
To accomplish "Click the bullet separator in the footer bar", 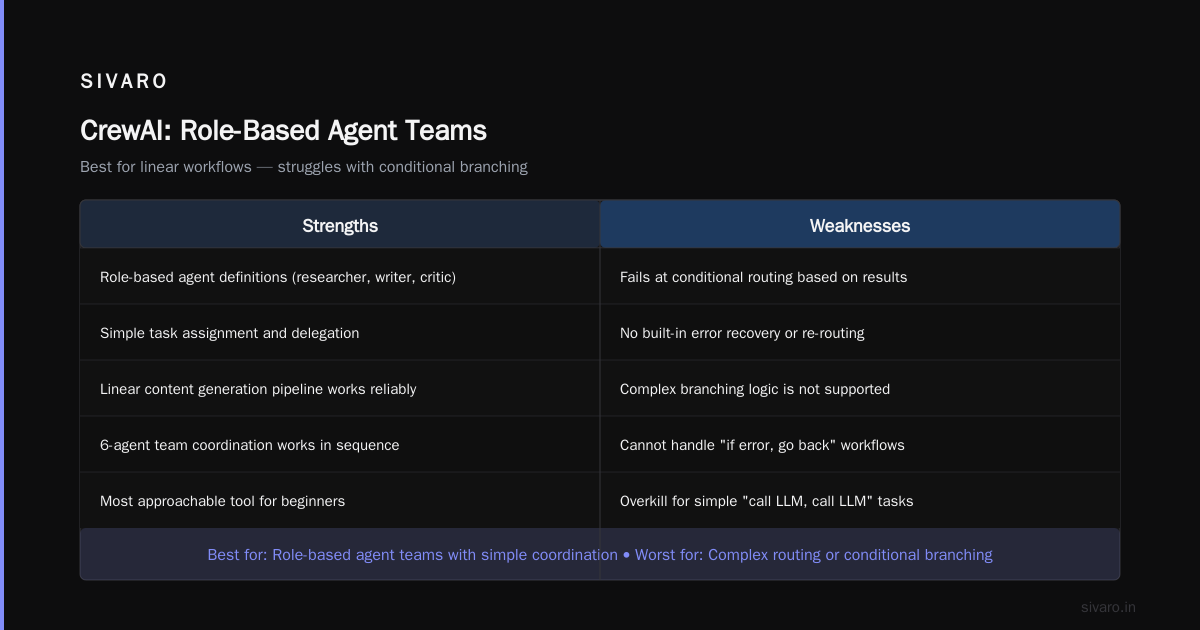I will coord(626,554).
